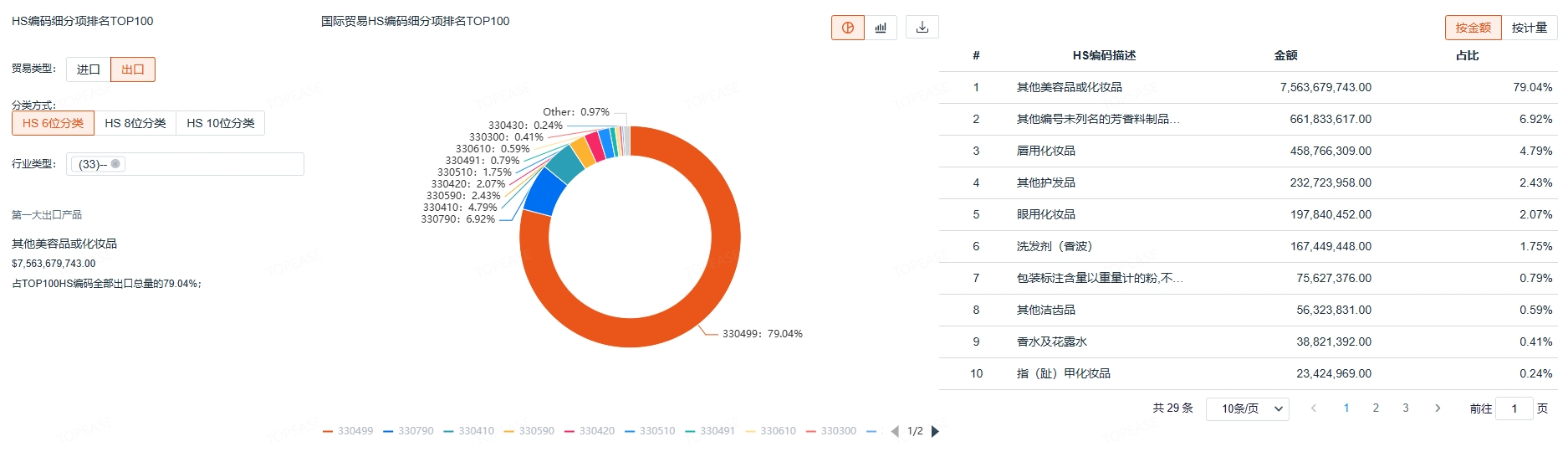Go to page 2 of table

tap(1376, 408)
